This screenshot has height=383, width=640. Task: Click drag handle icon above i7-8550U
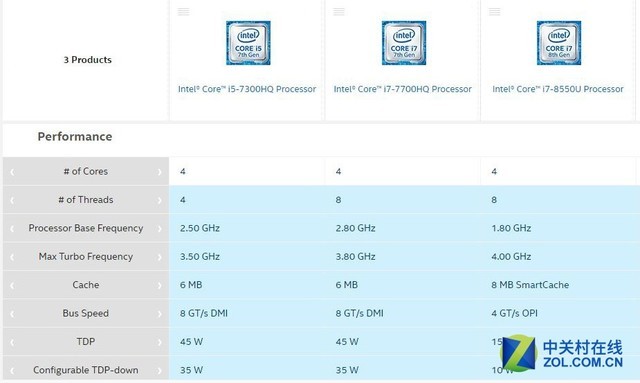[x=494, y=11]
